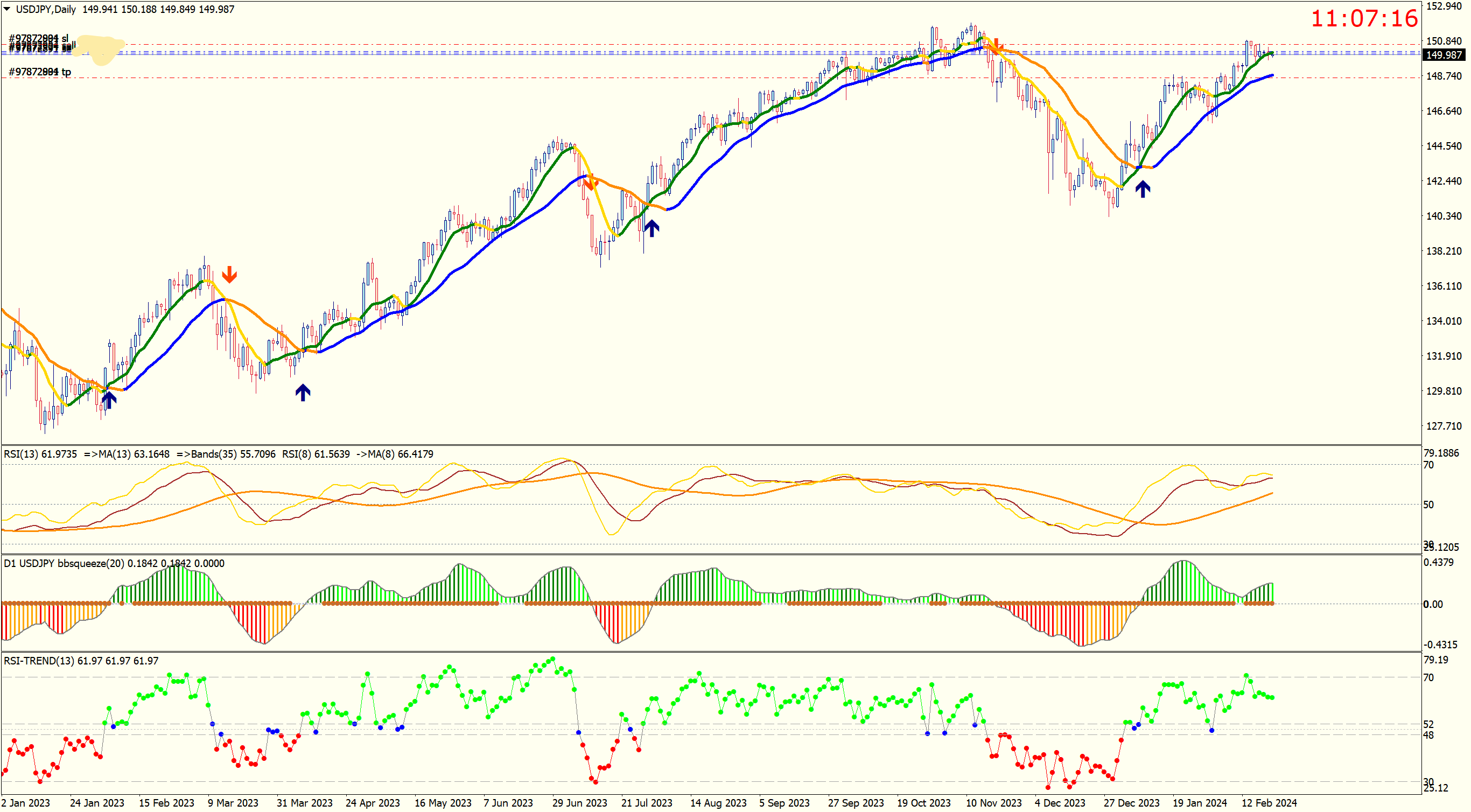
Task: Click the orange down arrow from March 2023
Action: (229, 275)
